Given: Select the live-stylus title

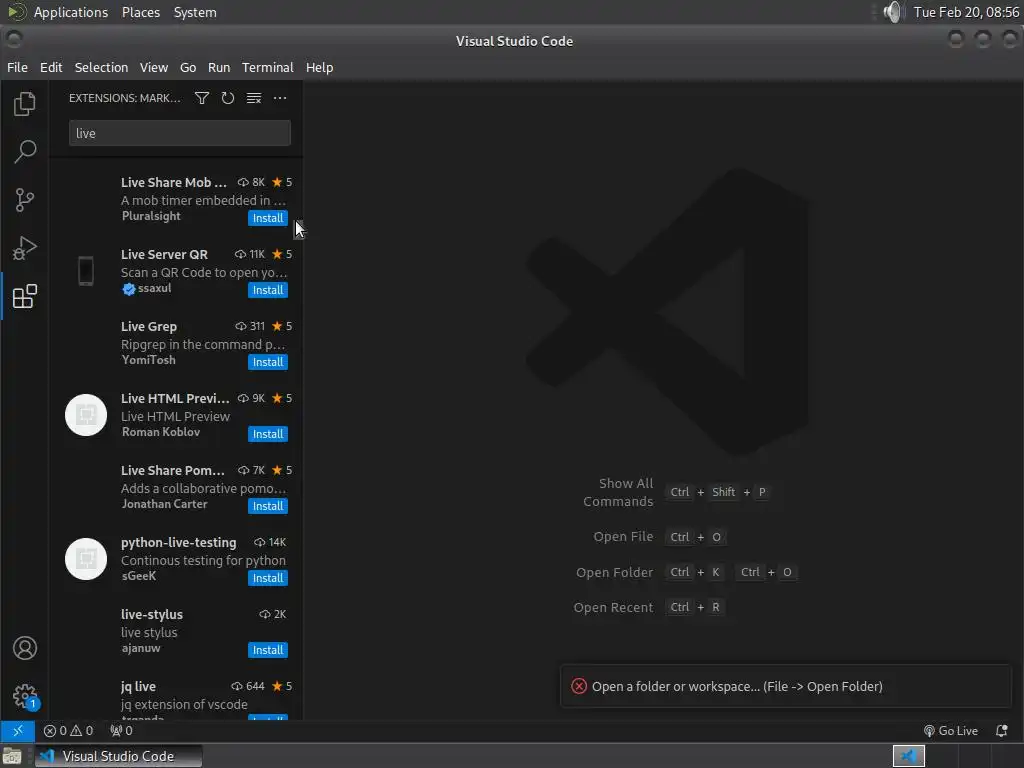Looking at the screenshot, I should (152, 615).
